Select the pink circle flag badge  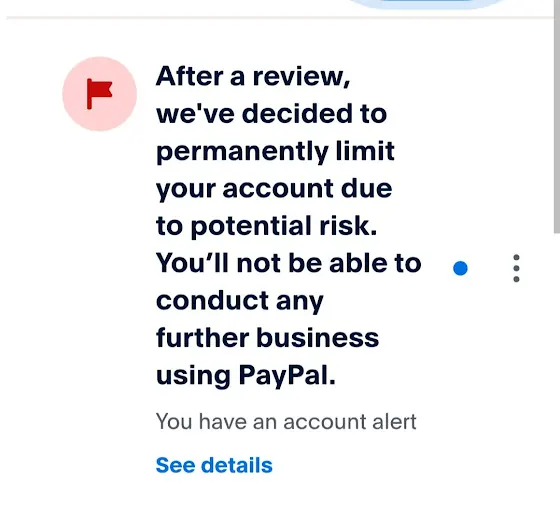pyautogui.click(x=100, y=94)
